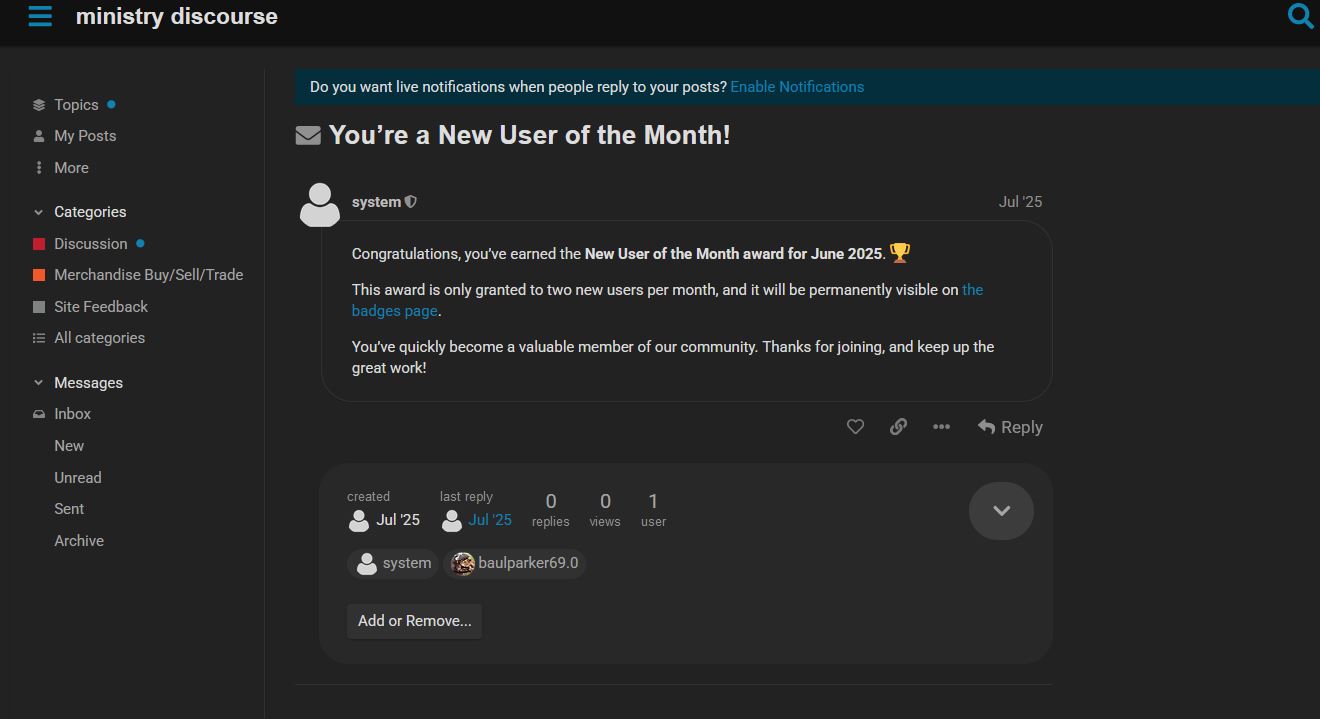1320x719 pixels.
Task: Click the system user avatar on post
Action: click(320, 205)
